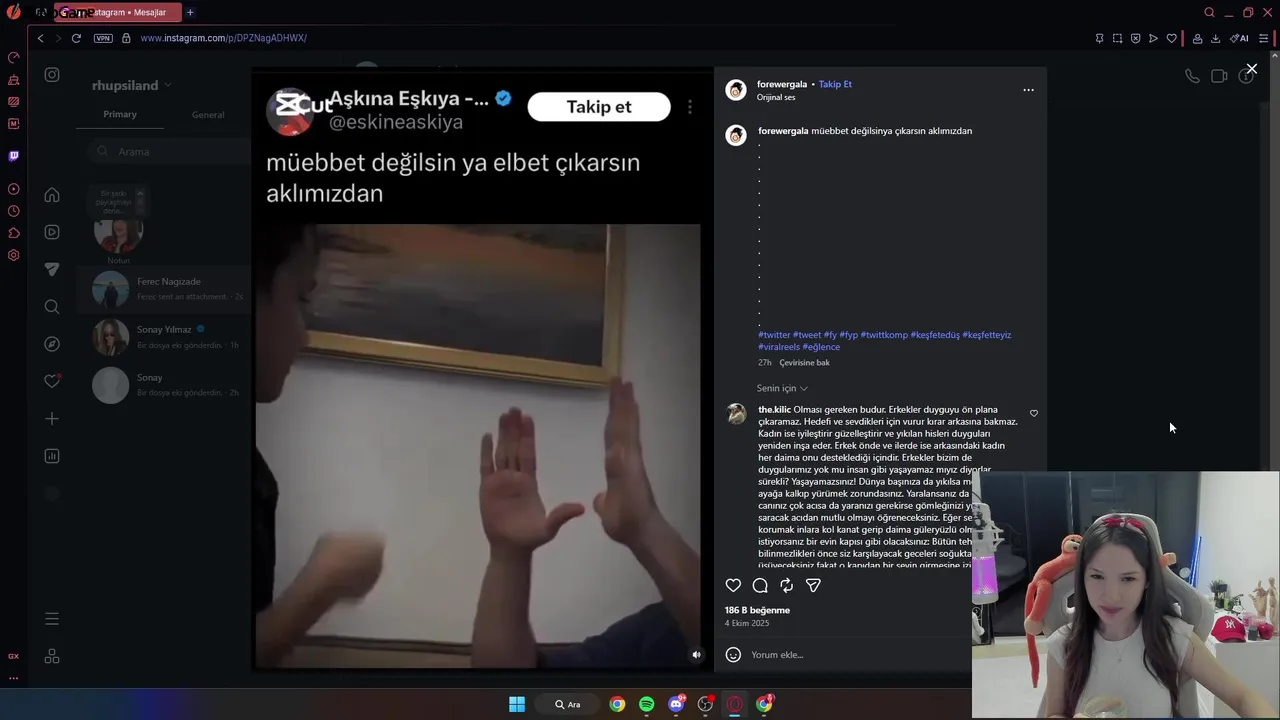Screen dimensions: 1280x720
Task: Open Messages icon in Instagram sidebar
Action: click(x=52, y=269)
